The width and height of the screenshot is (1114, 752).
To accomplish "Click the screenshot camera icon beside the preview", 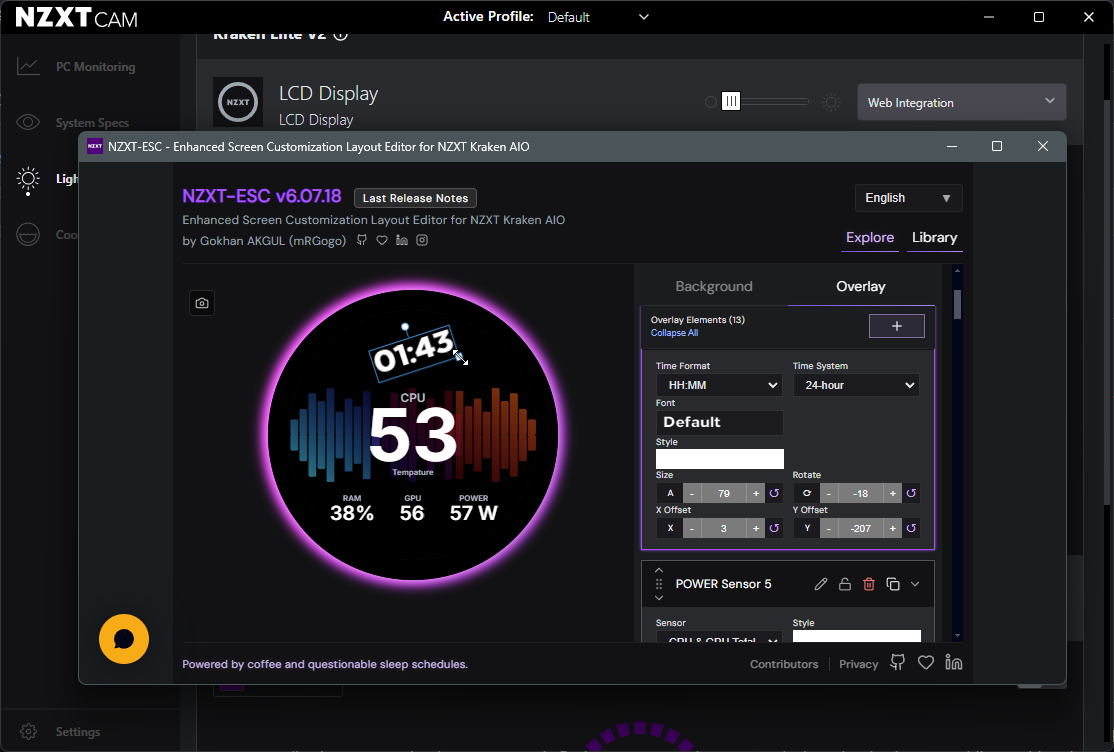I will coord(202,303).
